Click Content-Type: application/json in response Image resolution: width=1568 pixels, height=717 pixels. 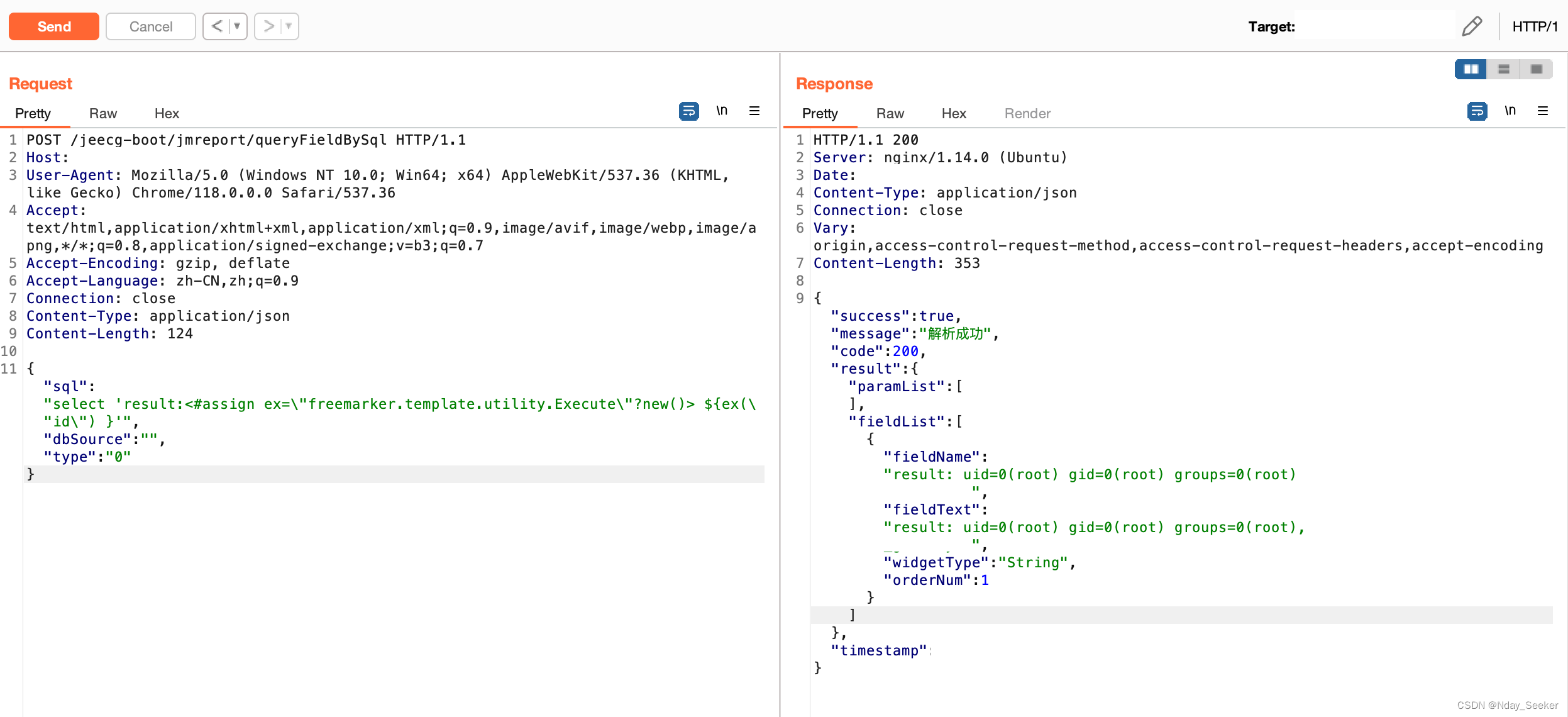945,193
